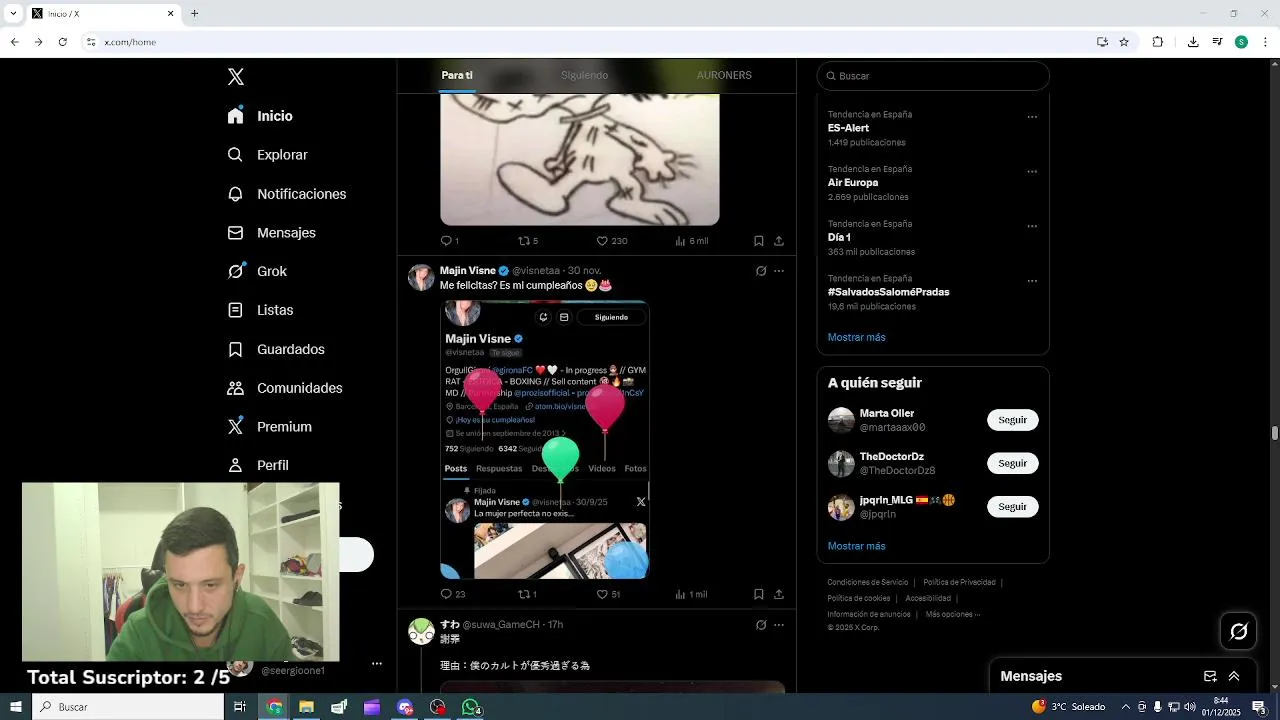Bookmark the cartoon drawing post
The image size is (1280, 720).
(759, 241)
